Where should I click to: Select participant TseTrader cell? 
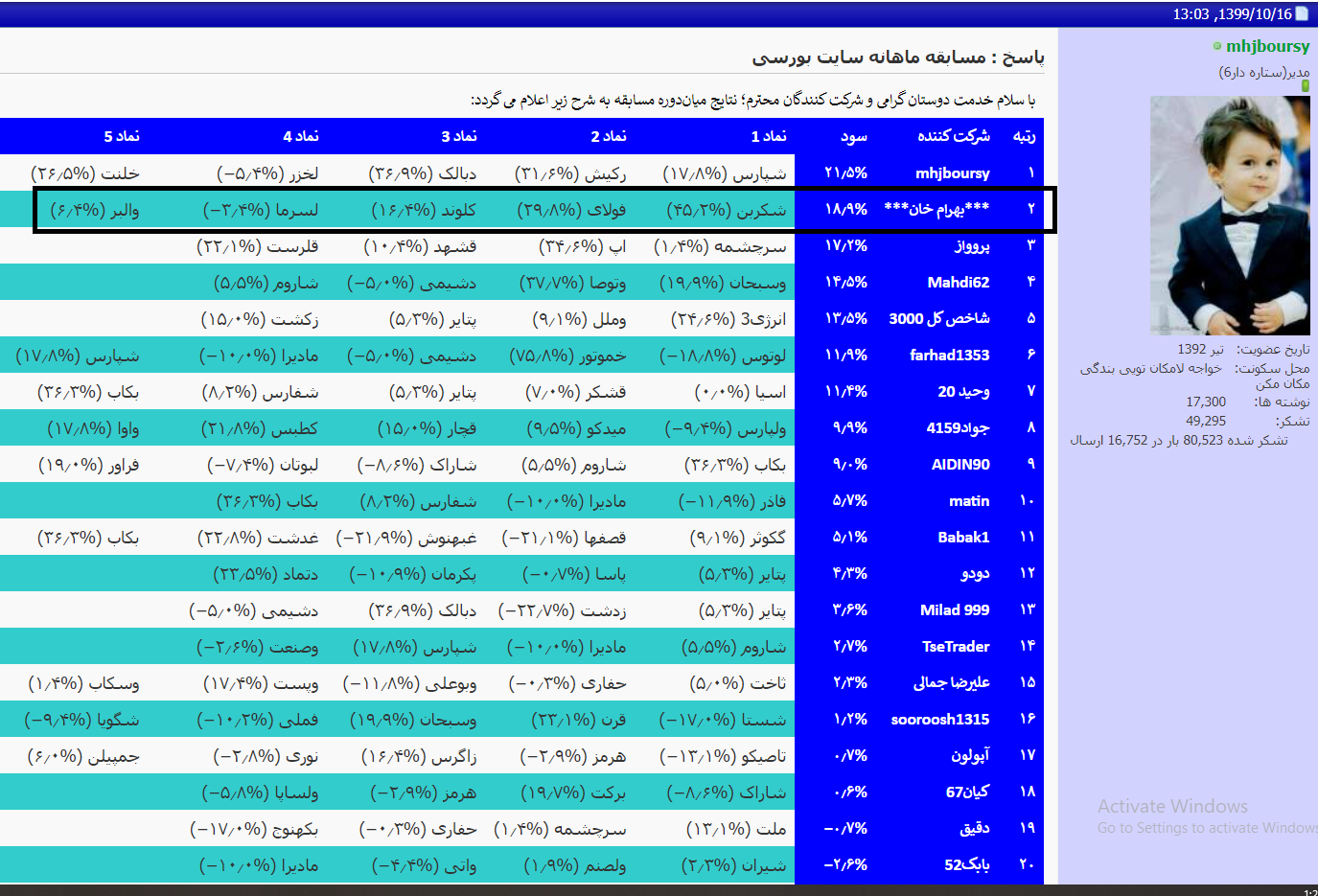pyautogui.click(x=956, y=647)
